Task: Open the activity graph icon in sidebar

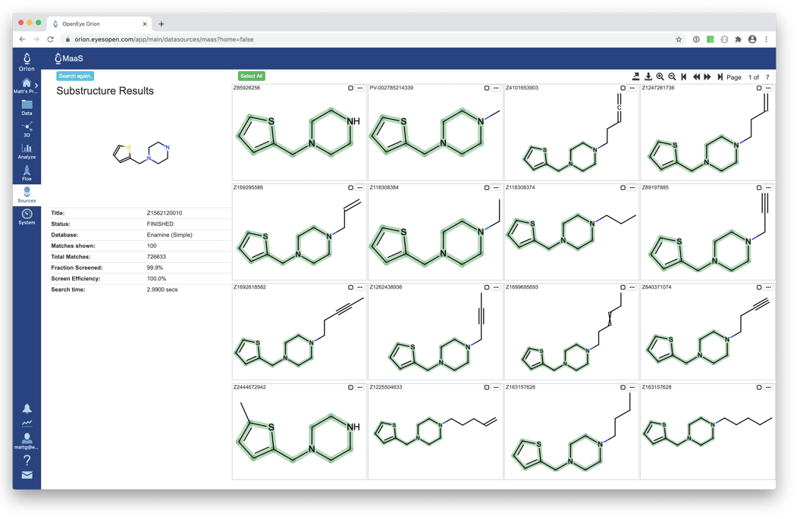Action: (27, 423)
